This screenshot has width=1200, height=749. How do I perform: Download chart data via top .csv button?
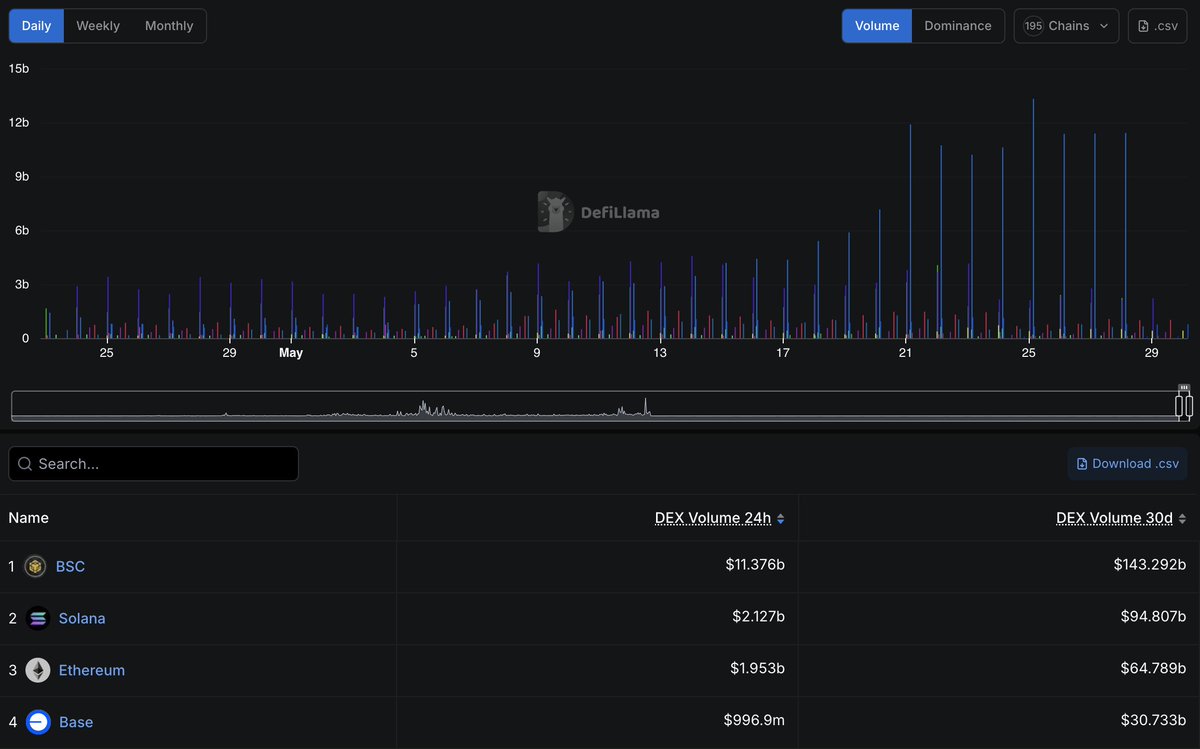(x=1158, y=26)
